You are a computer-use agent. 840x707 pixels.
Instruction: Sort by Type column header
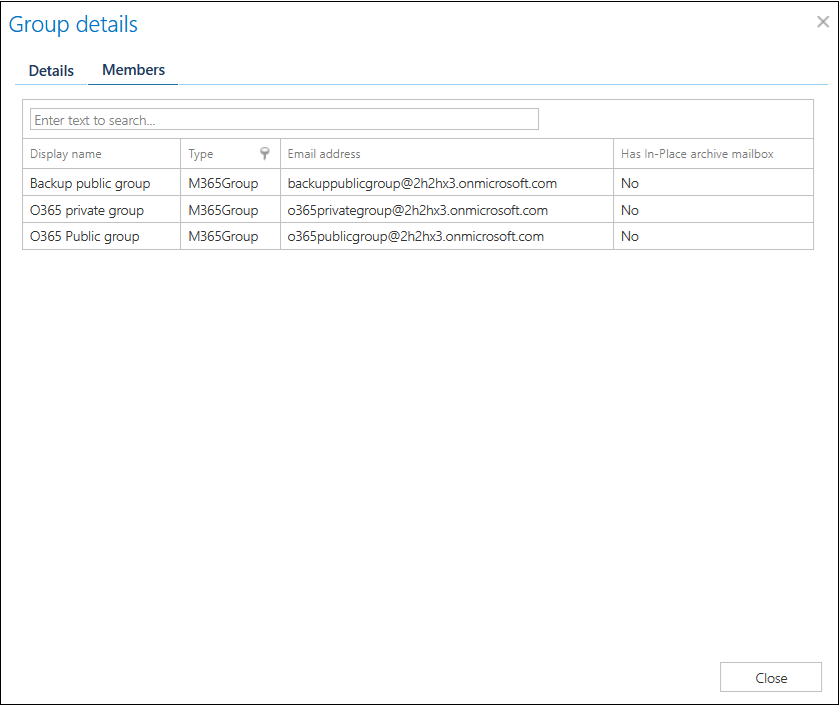(201, 154)
